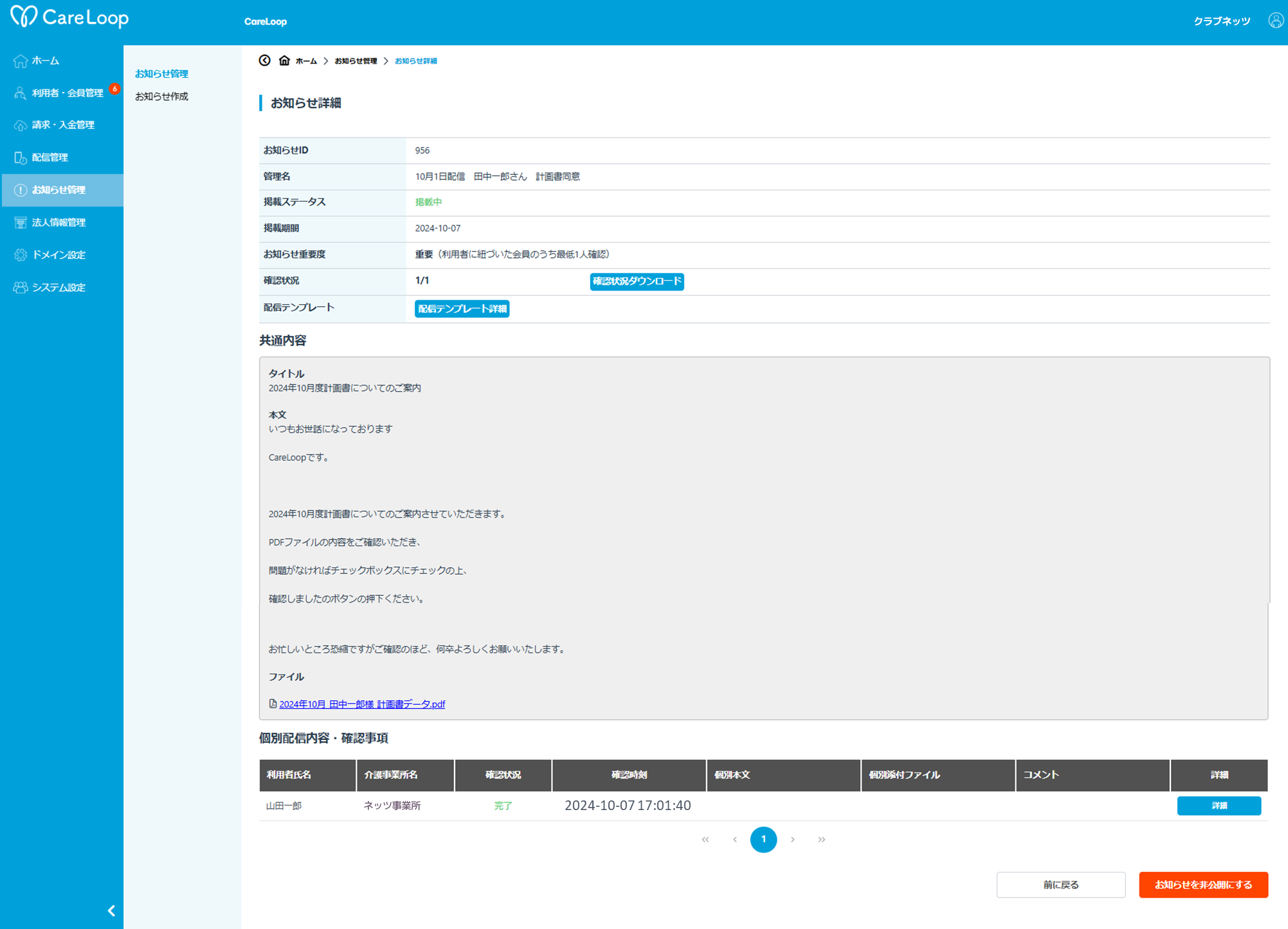The image size is (1288, 929).
Task: Click 確認状況ダウンロード button
Action: click(636, 281)
